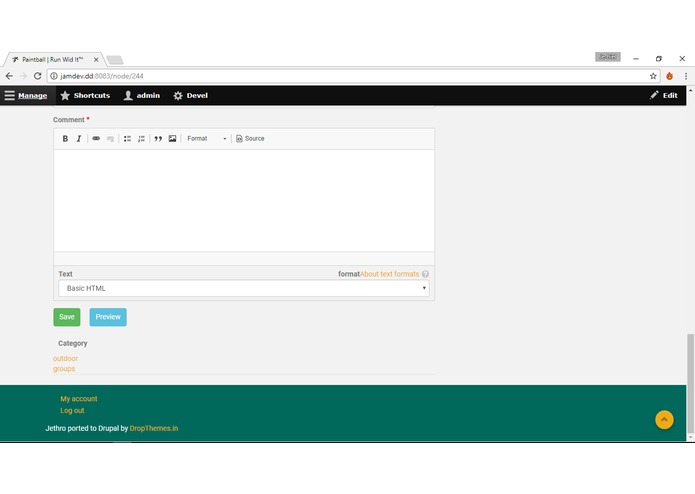Open the Shortcuts menu
Image resolution: width=695 pixels, height=494 pixels.
point(85,95)
